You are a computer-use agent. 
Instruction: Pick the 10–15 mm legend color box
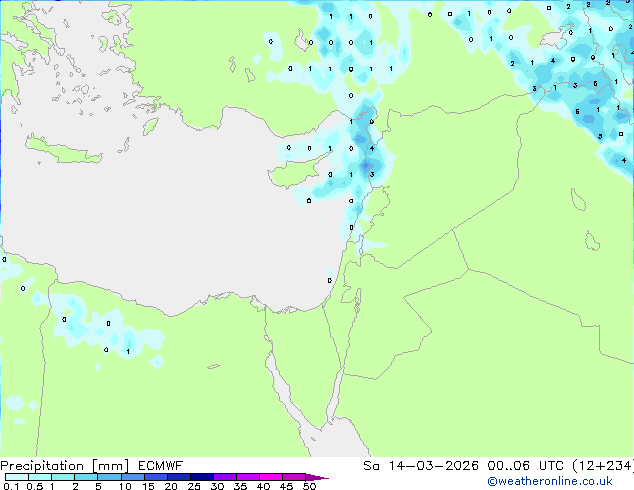pyautogui.click(x=132, y=477)
